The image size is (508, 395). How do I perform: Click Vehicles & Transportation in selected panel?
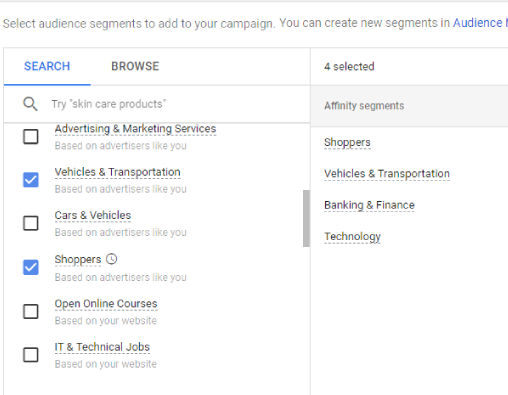(x=387, y=174)
